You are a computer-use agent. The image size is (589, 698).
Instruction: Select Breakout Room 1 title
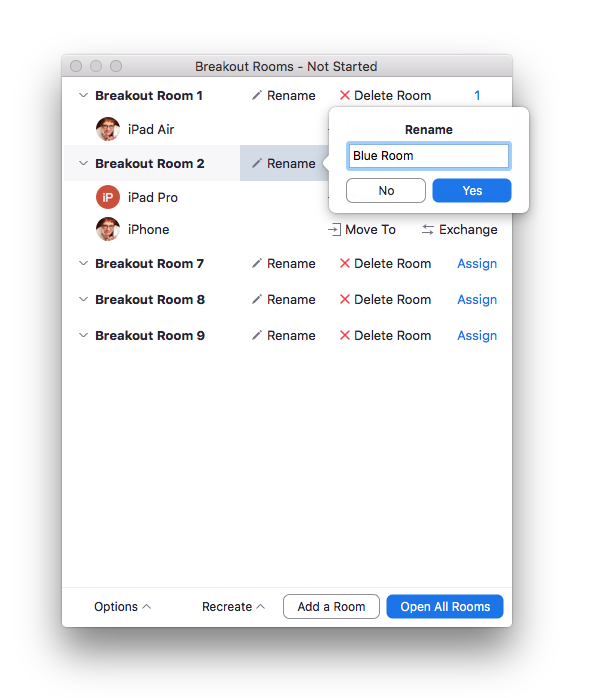point(149,95)
